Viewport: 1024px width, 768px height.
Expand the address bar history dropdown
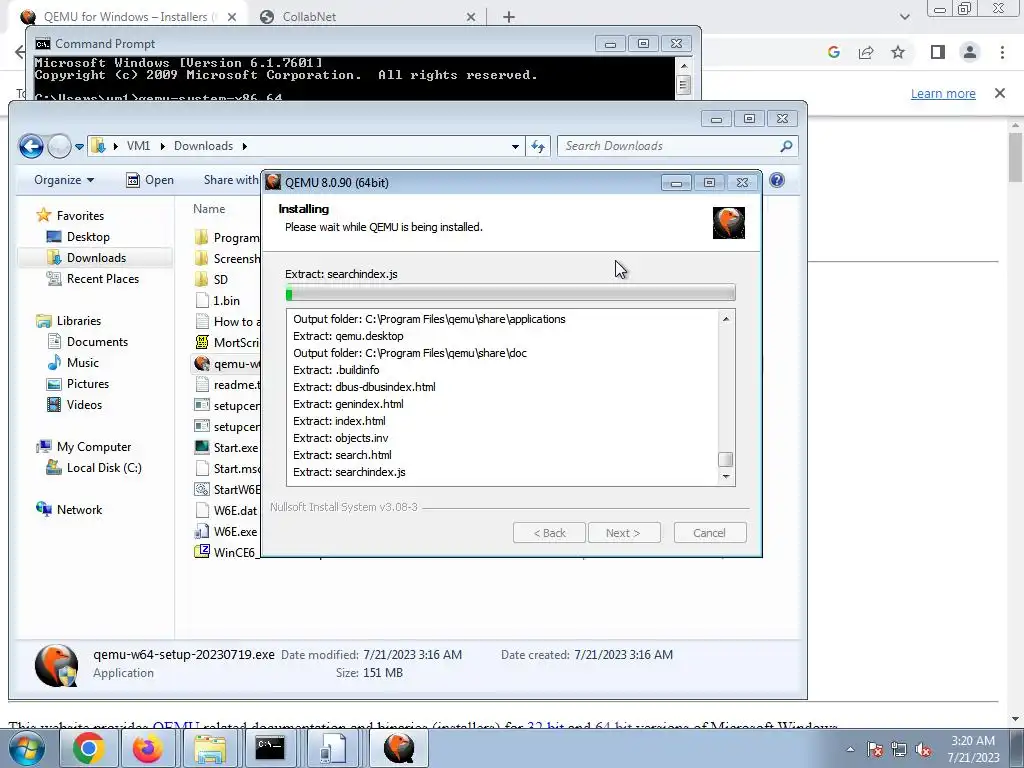[515, 146]
